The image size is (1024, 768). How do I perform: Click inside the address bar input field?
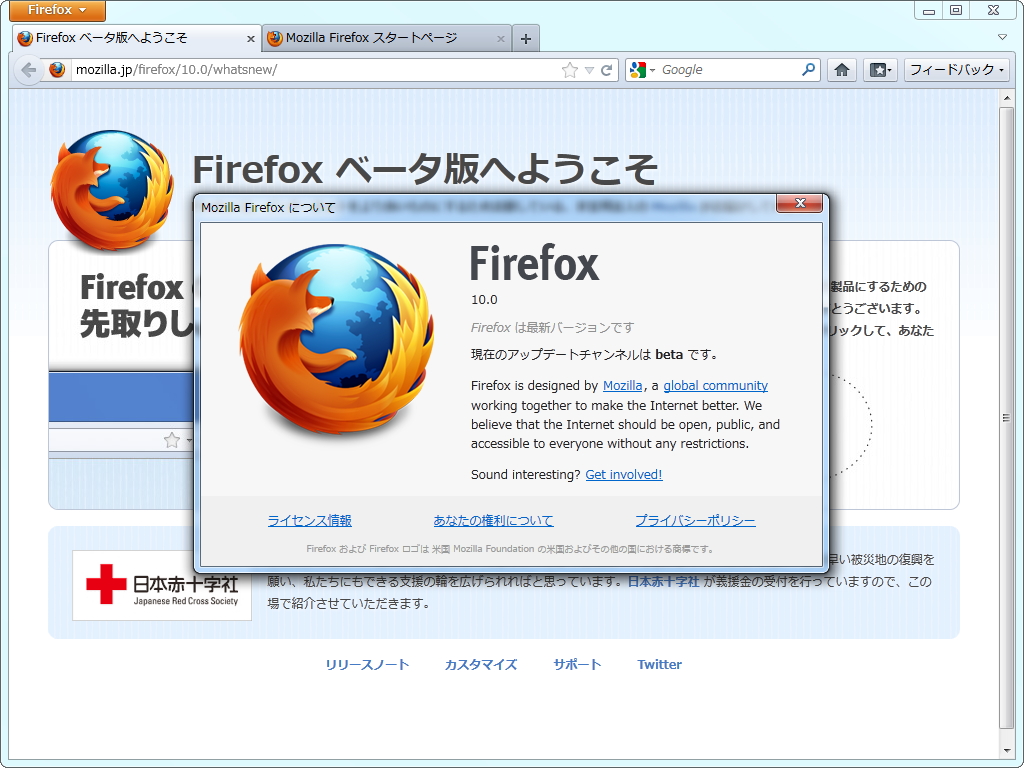(x=300, y=69)
